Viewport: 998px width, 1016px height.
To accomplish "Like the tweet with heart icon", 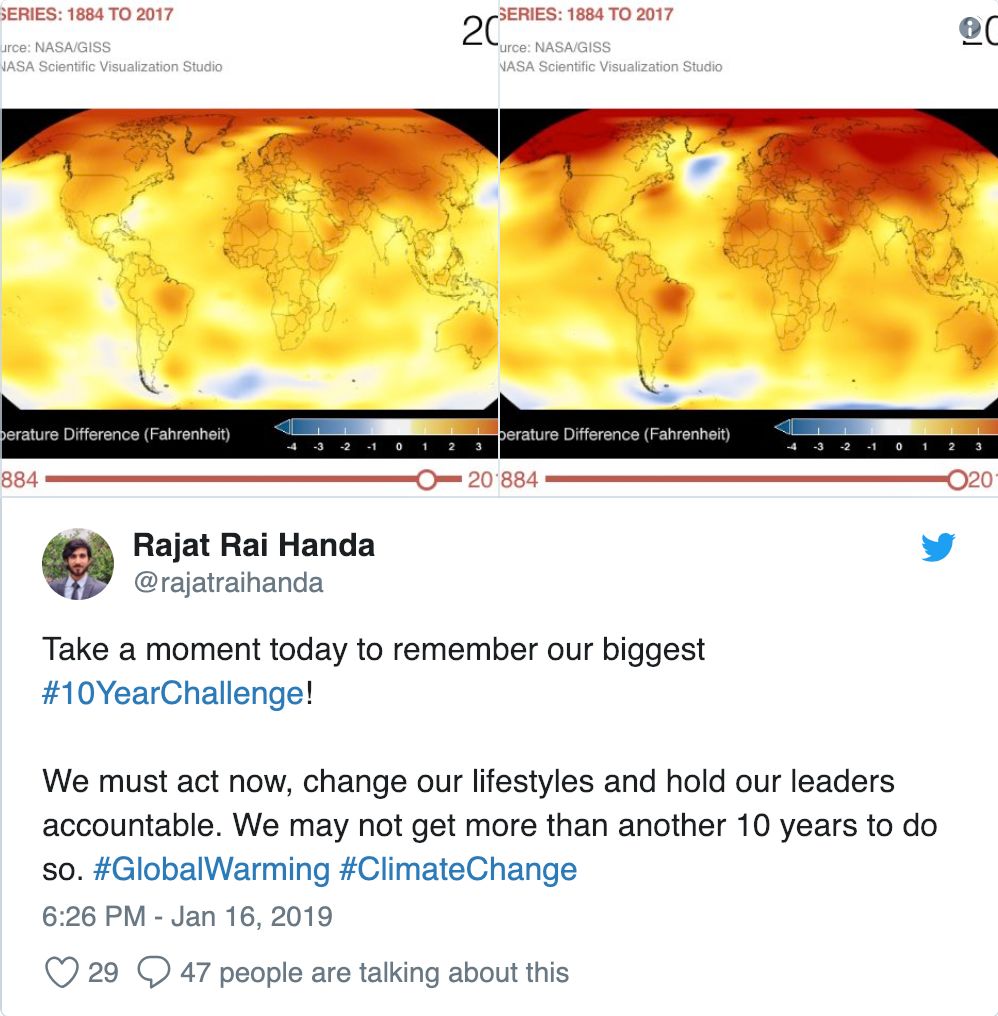I will 62,972.
